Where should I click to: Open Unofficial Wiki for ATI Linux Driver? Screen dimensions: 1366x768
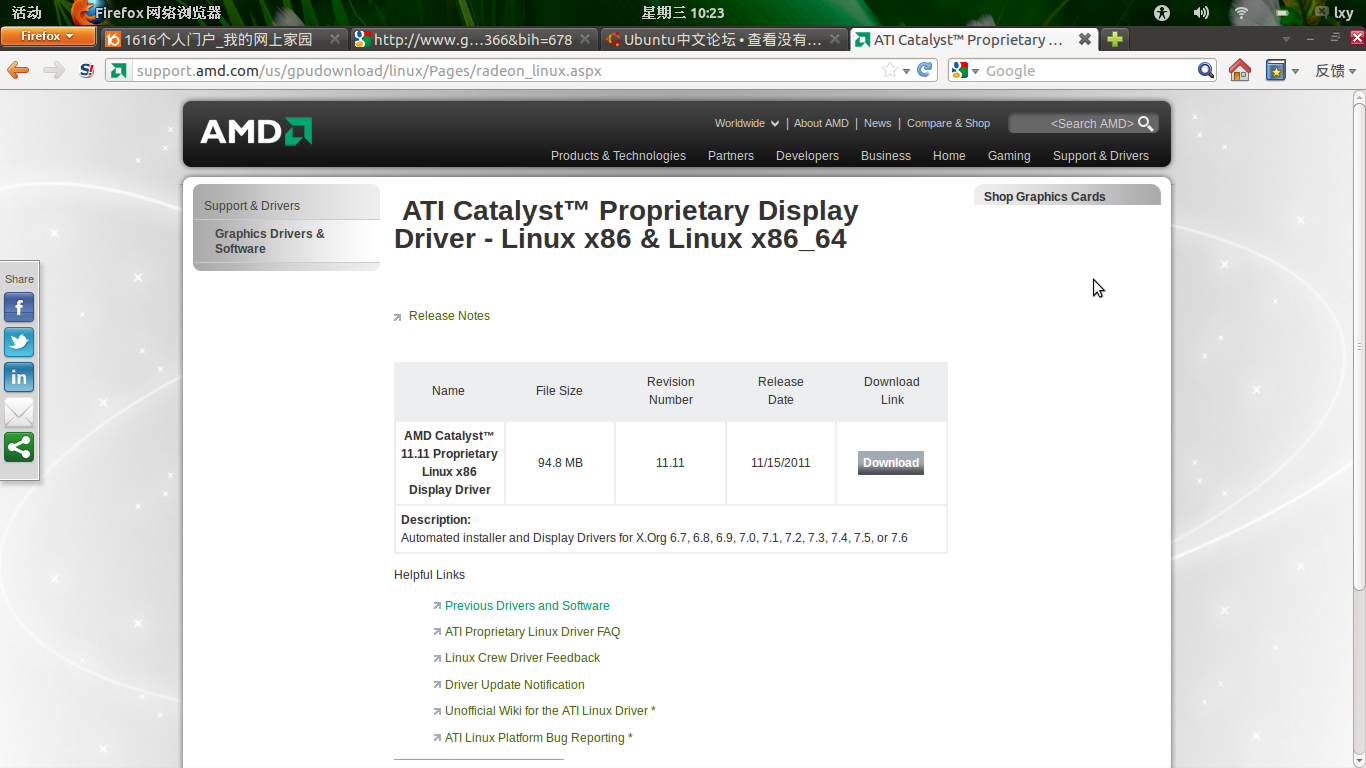(550, 711)
